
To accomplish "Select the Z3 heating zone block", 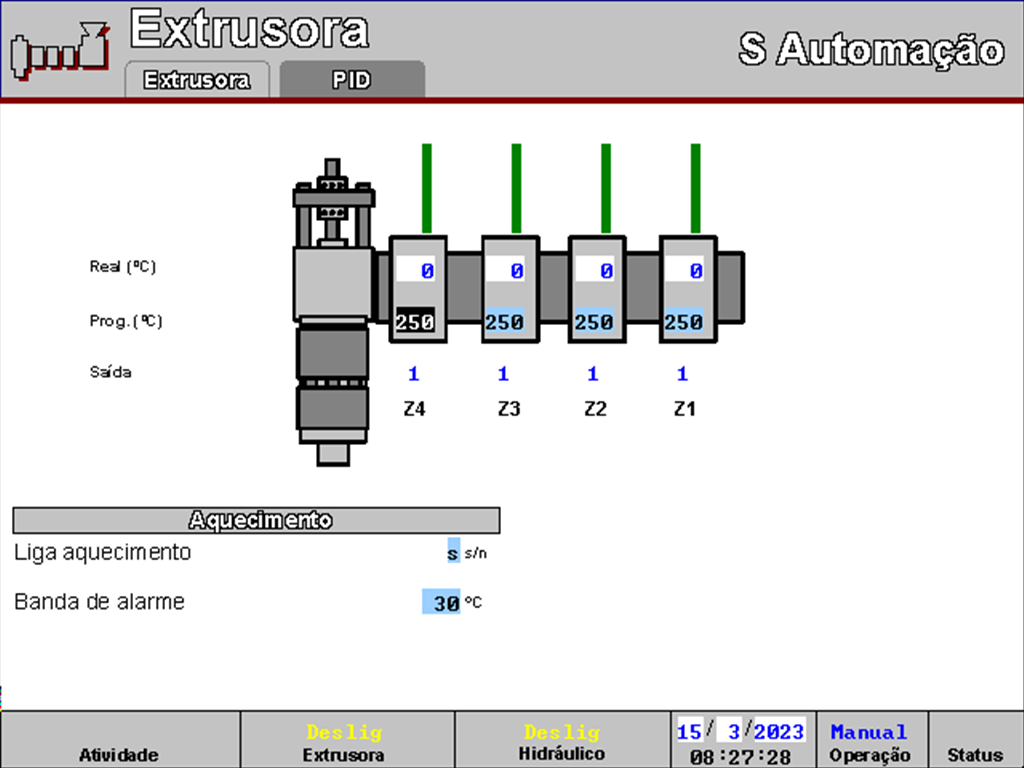I will pyautogui.click(x=510, y=290).
